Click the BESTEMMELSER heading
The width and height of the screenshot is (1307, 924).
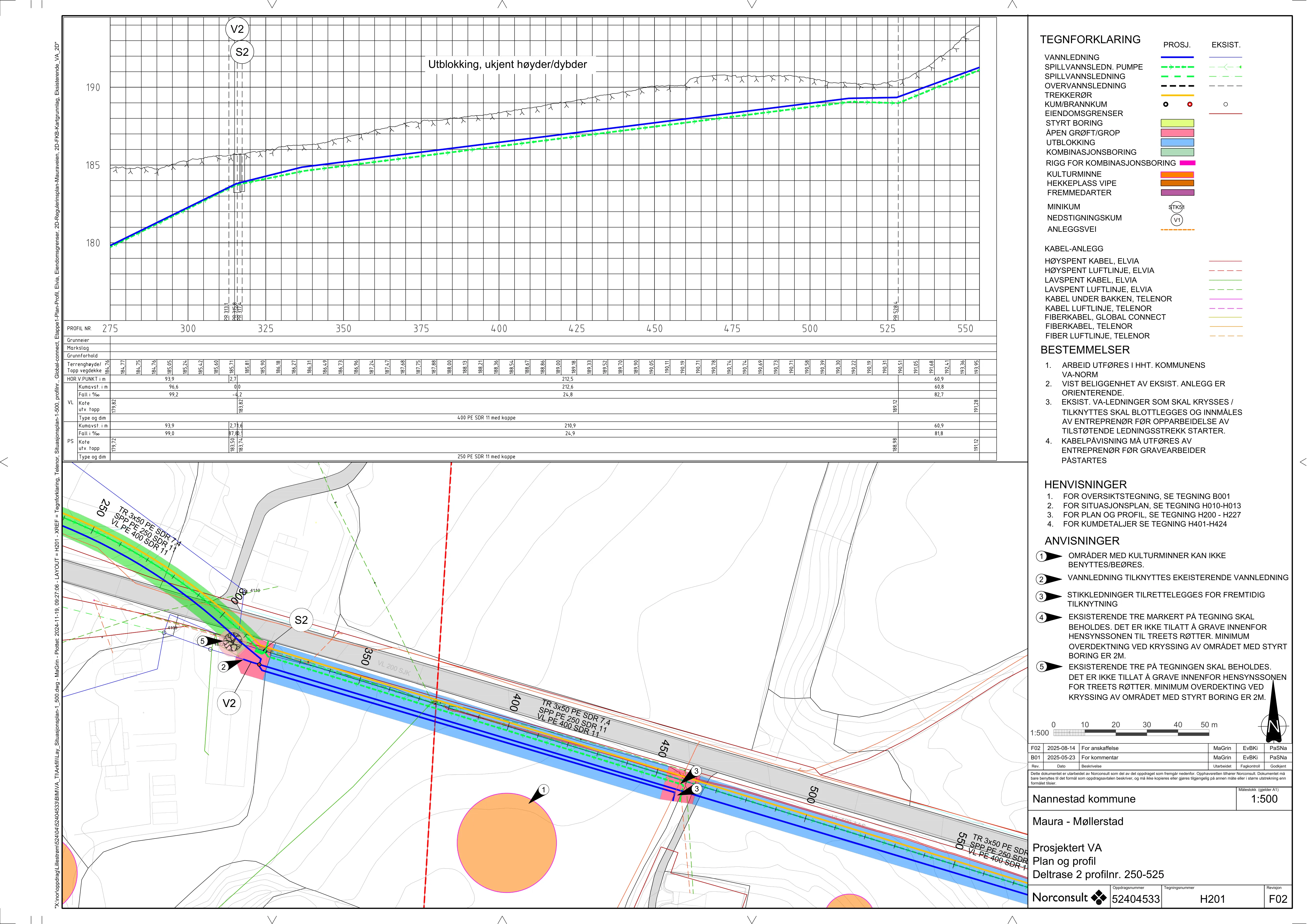(1085, 350)
